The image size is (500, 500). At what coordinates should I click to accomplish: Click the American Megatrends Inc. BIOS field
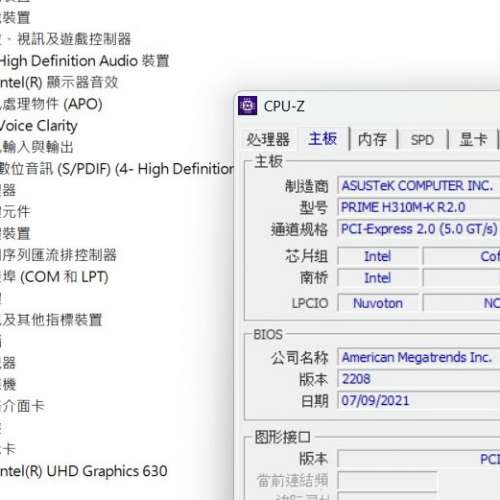click(x=419, y=357)
